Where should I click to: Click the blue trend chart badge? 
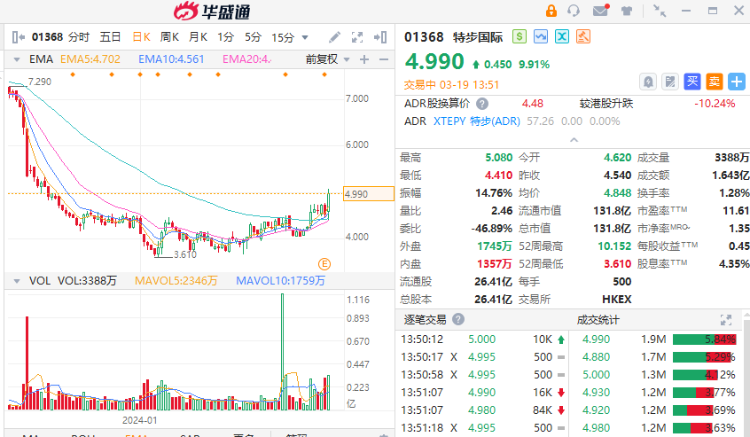click(x=540, y=36)
